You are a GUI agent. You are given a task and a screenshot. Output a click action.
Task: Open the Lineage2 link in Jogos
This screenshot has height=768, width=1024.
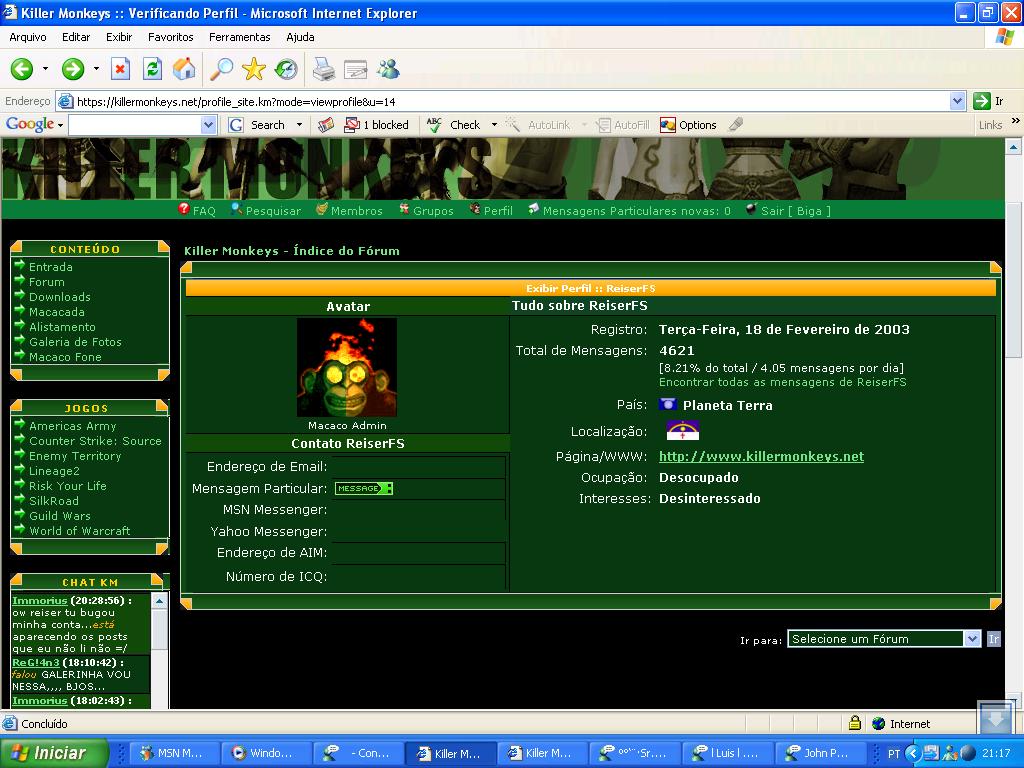click(54, 471)
